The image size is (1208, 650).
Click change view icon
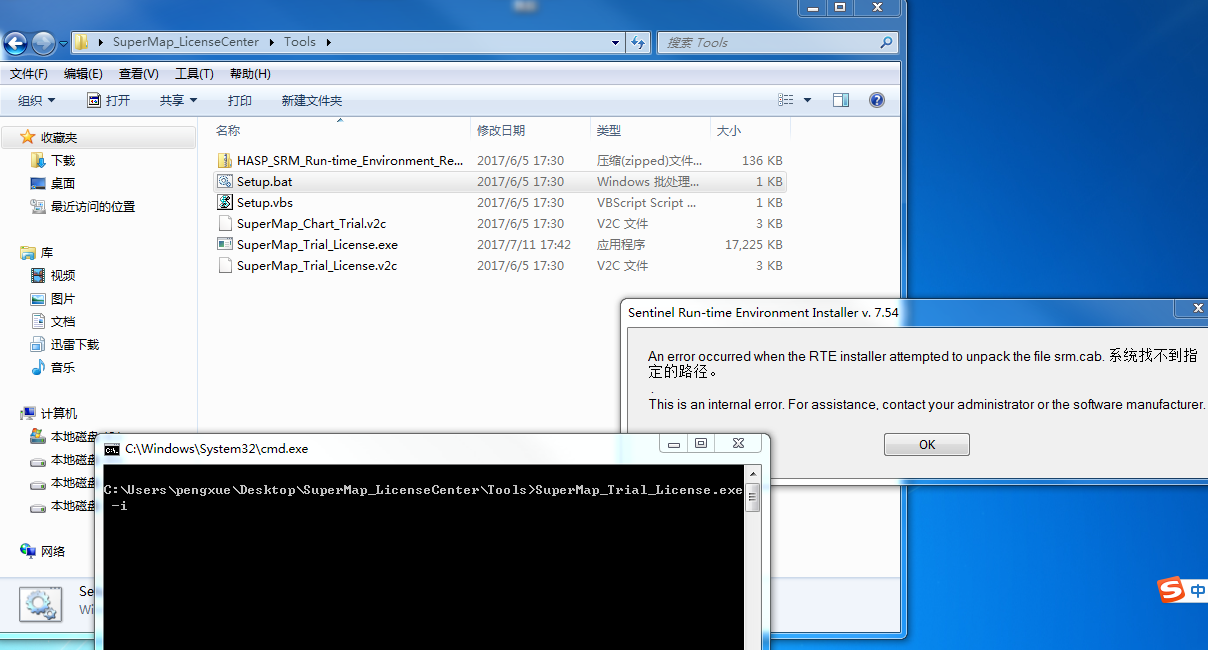[x=786, y=100]
